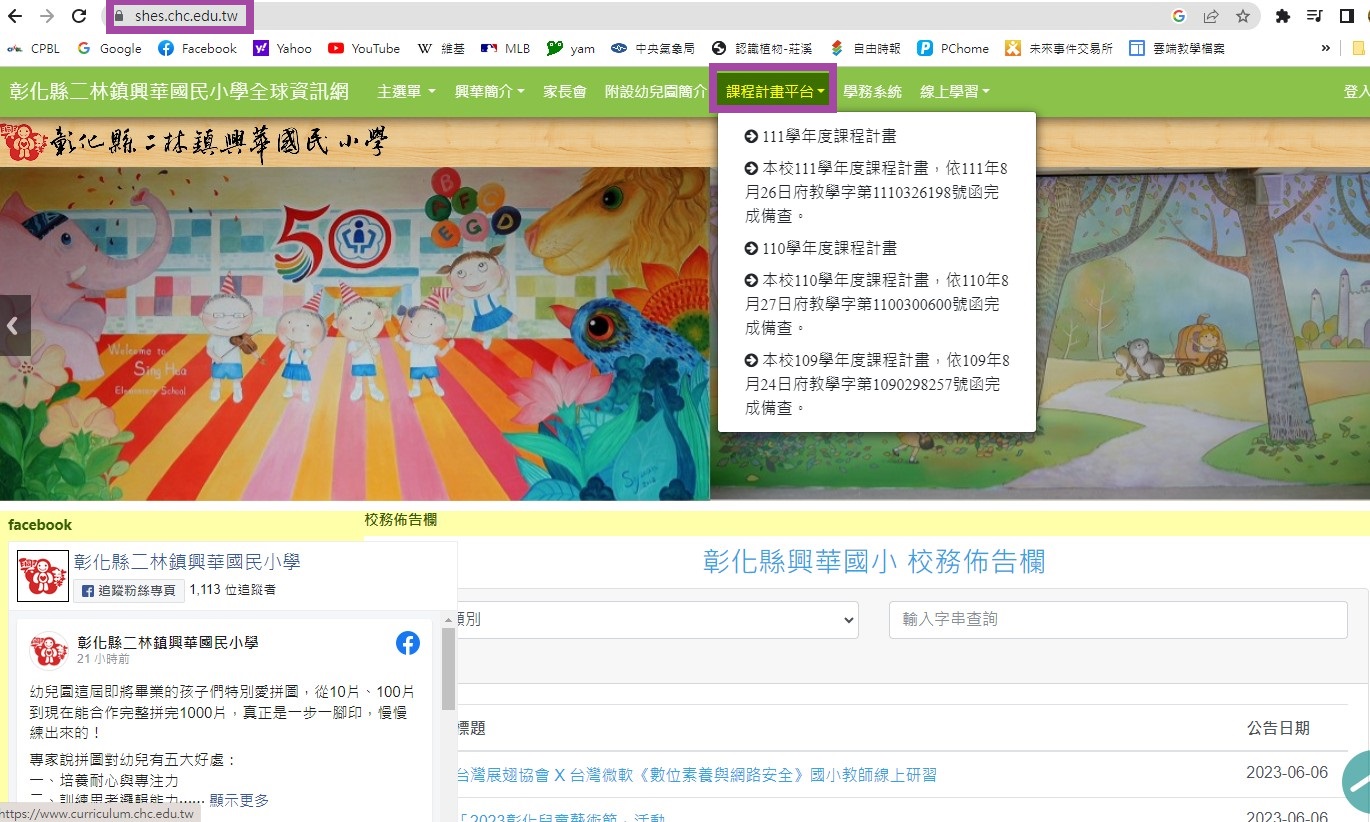
Task: Open the 附設幼兒園簡介 navigation item
Action: pos(656,91)
